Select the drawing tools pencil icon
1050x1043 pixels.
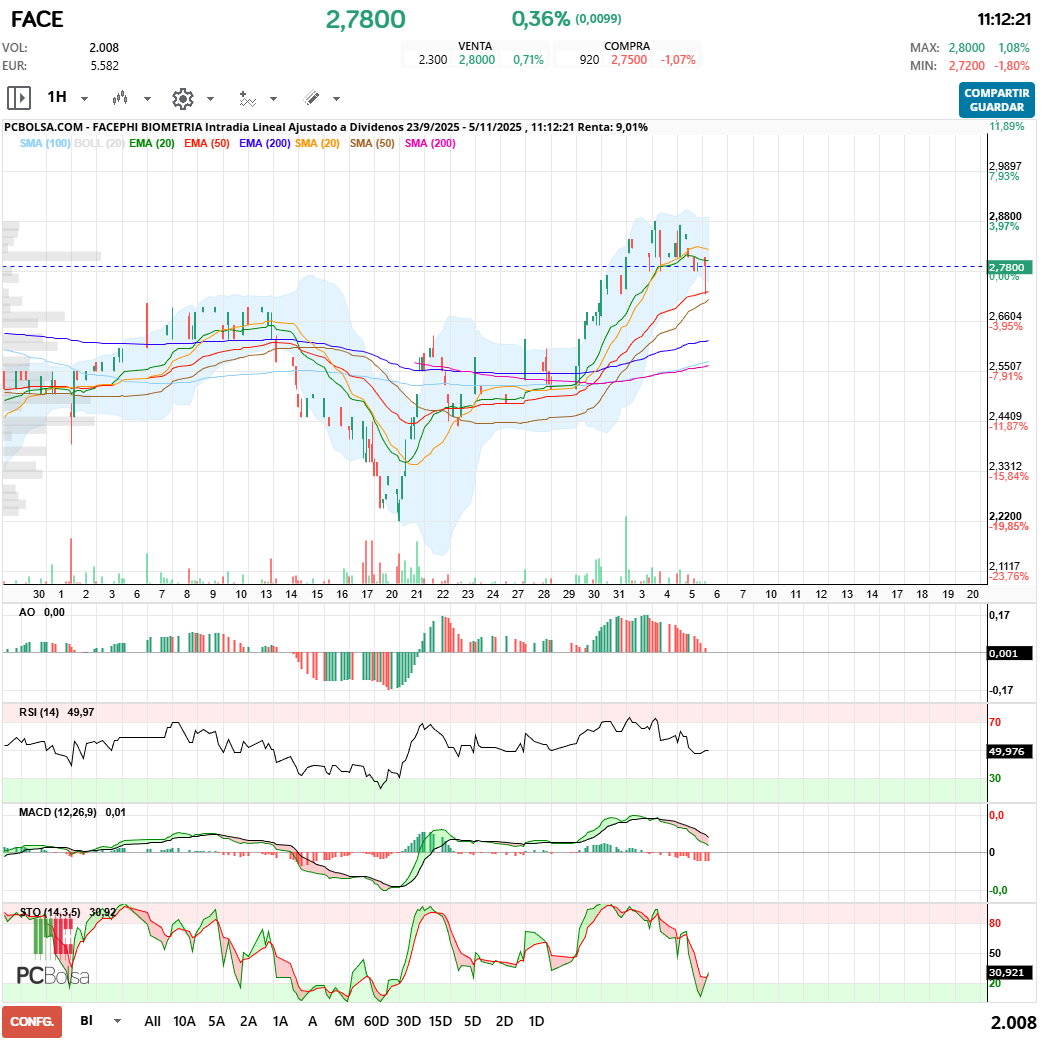(310, 97)
